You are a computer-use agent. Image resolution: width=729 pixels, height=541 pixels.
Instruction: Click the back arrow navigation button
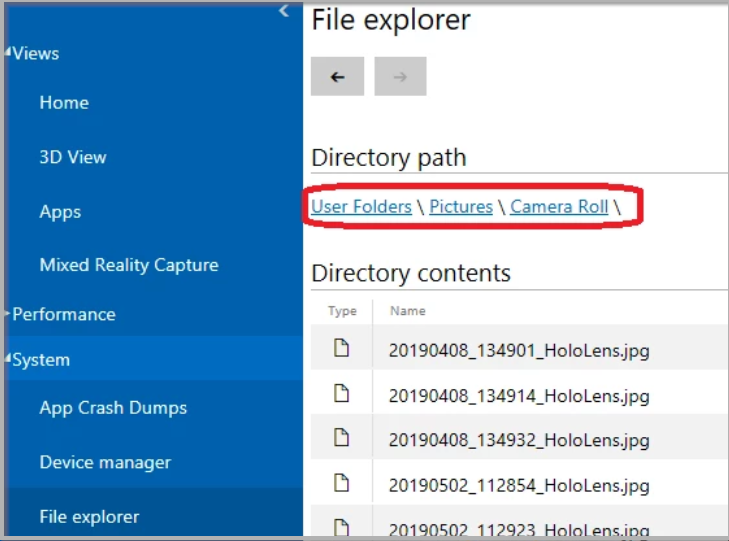[337, 77]
